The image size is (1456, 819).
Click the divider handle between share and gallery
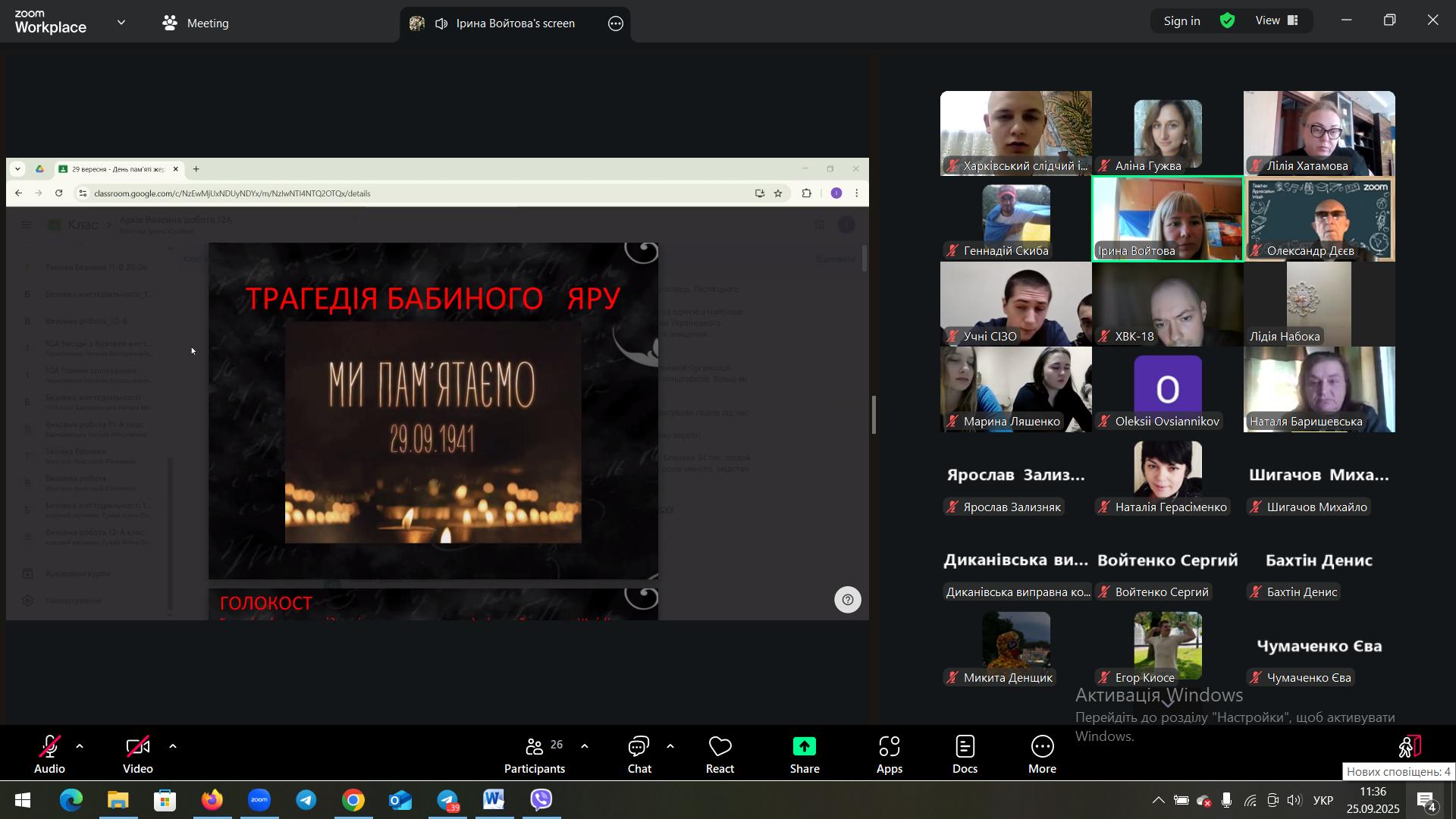point(874,415)
